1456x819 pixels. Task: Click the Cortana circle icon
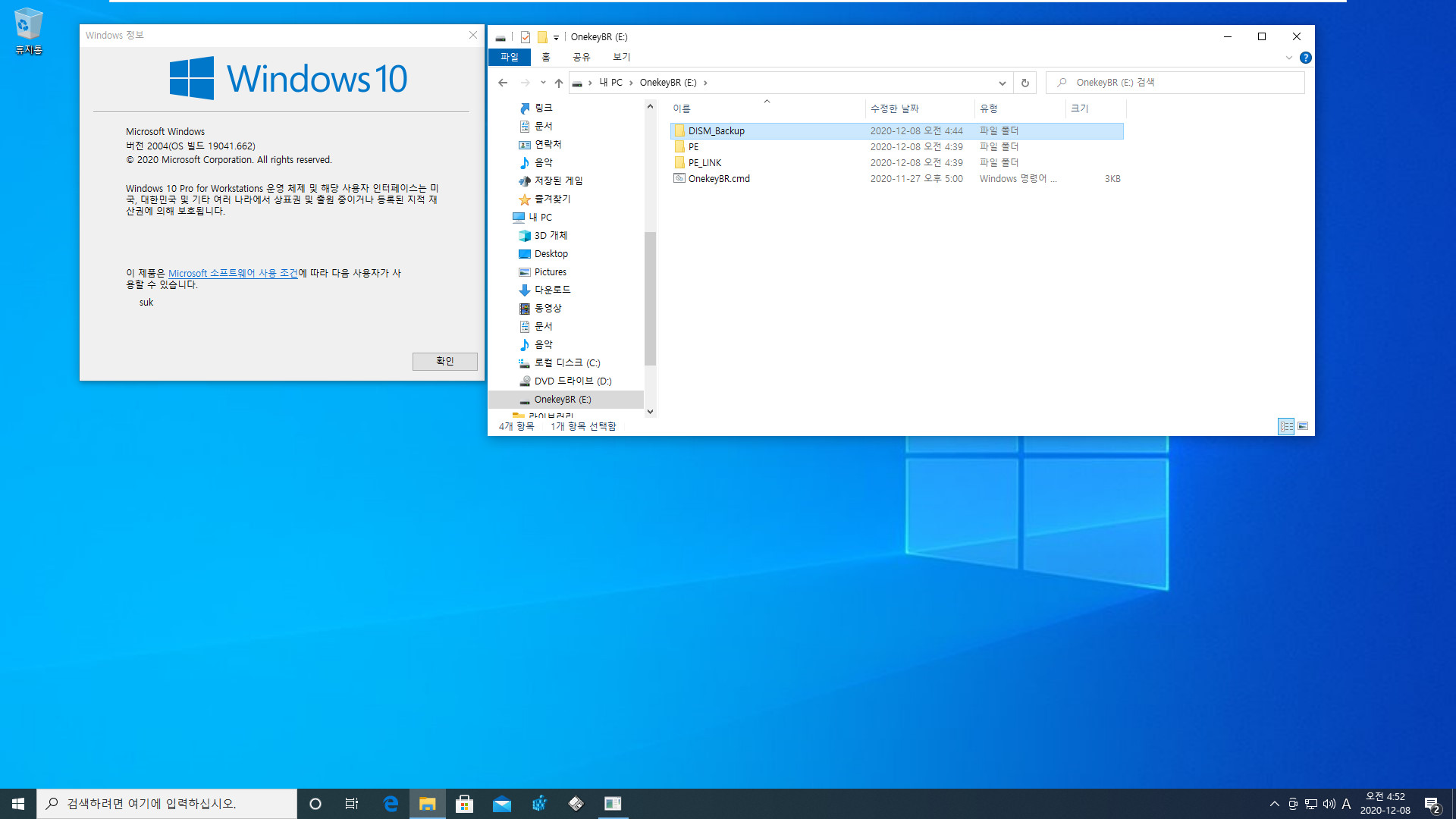(315, 804)
